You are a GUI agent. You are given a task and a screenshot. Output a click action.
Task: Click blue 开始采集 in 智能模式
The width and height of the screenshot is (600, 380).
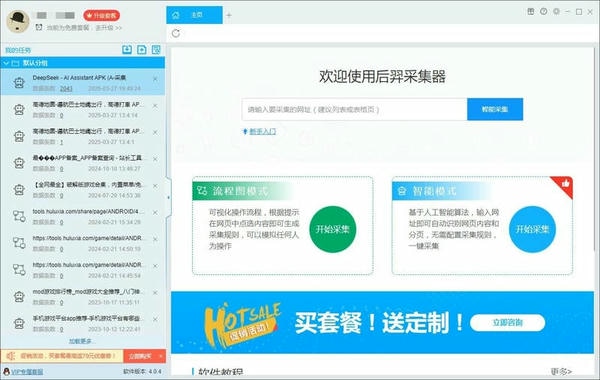[x=532, y=229]
